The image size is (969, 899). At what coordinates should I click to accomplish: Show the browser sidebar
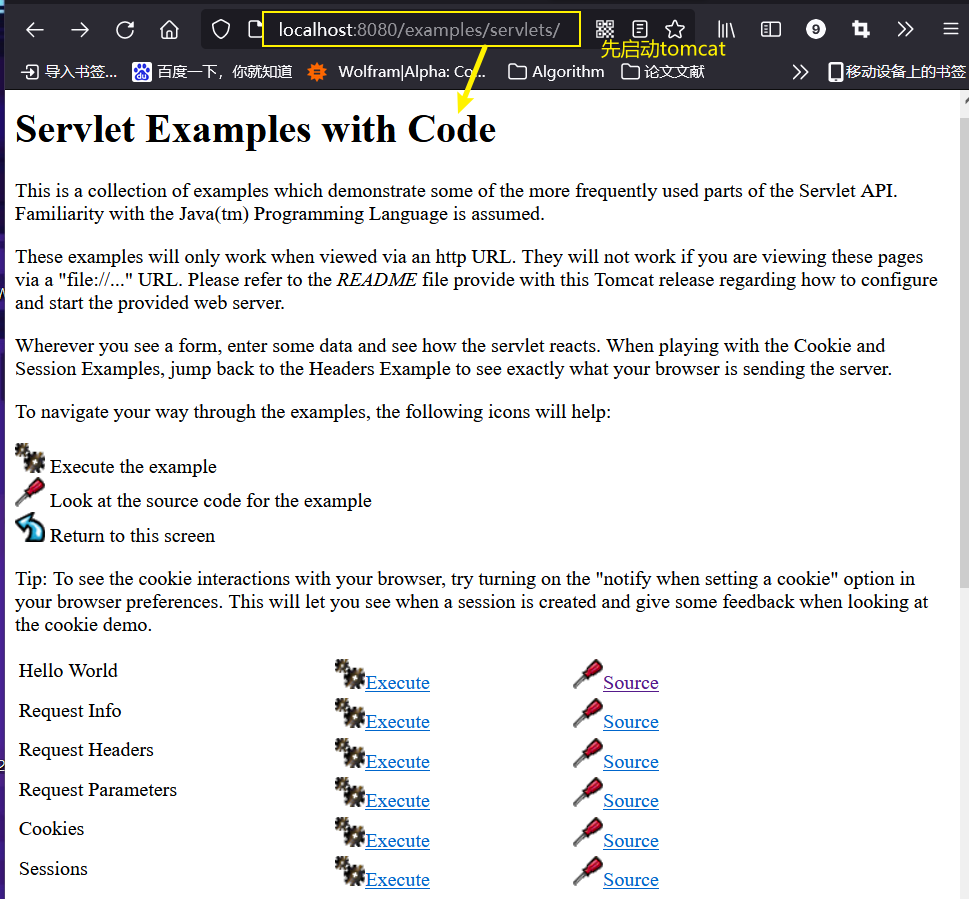tap(771, 29)
